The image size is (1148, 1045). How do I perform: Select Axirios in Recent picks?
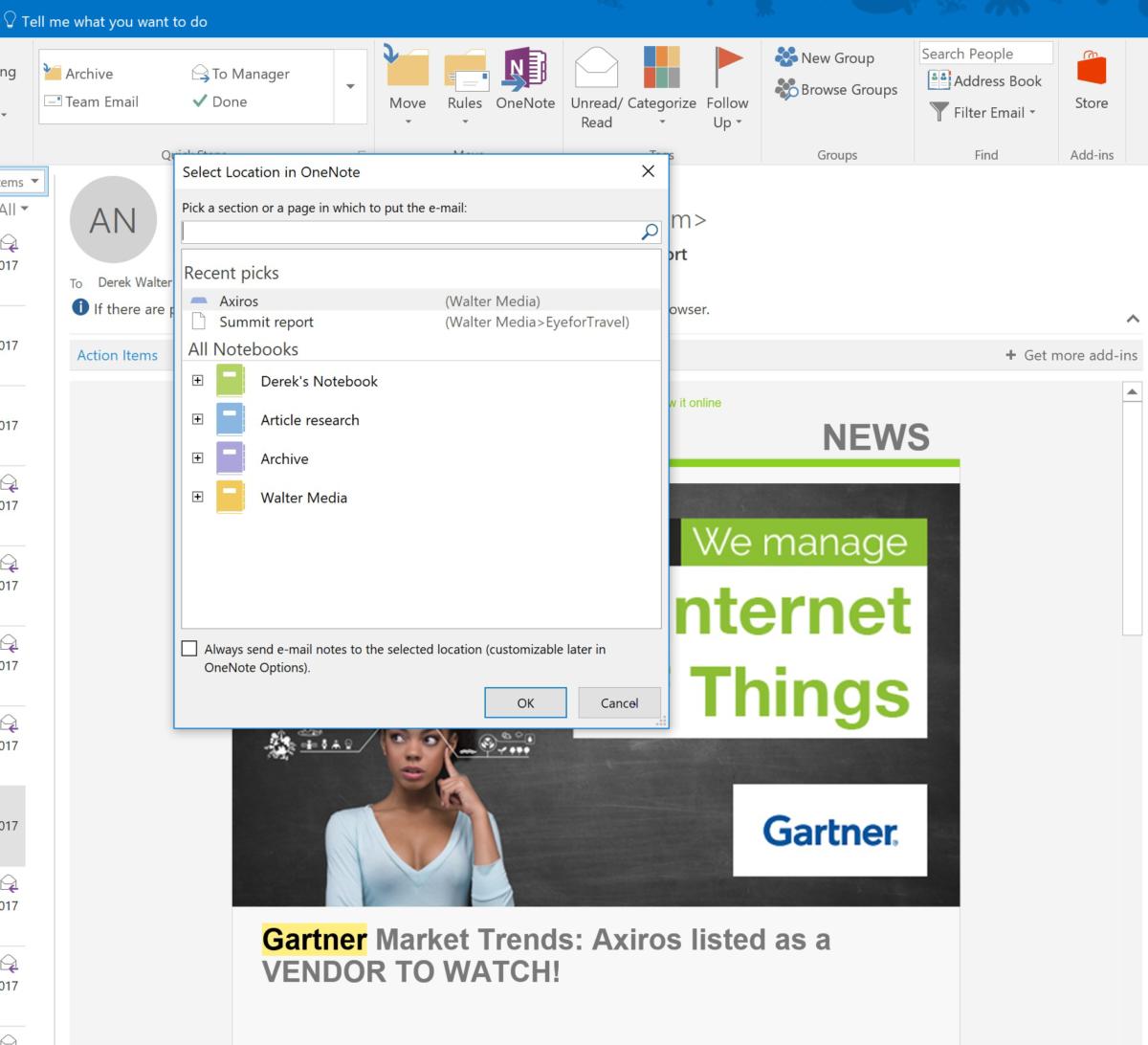coord(421,300)
